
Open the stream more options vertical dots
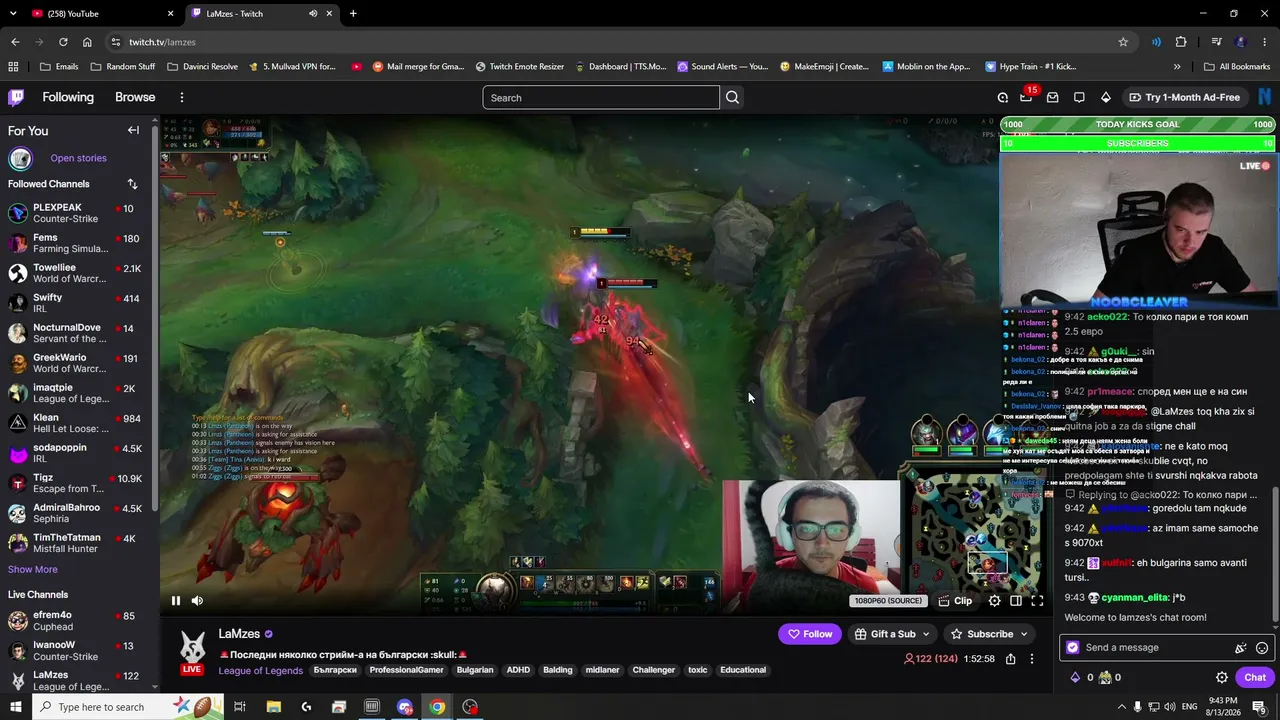pyautogui.click(x=1032, y=659)
